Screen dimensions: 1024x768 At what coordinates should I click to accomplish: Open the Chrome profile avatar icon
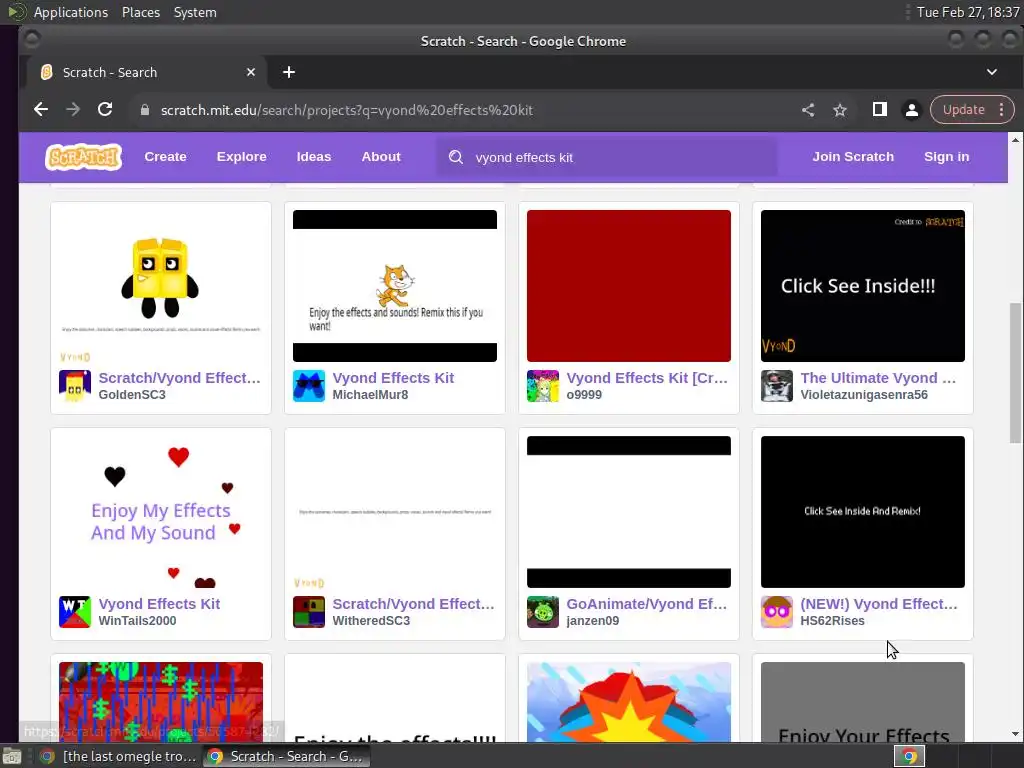tap(912, 110)
